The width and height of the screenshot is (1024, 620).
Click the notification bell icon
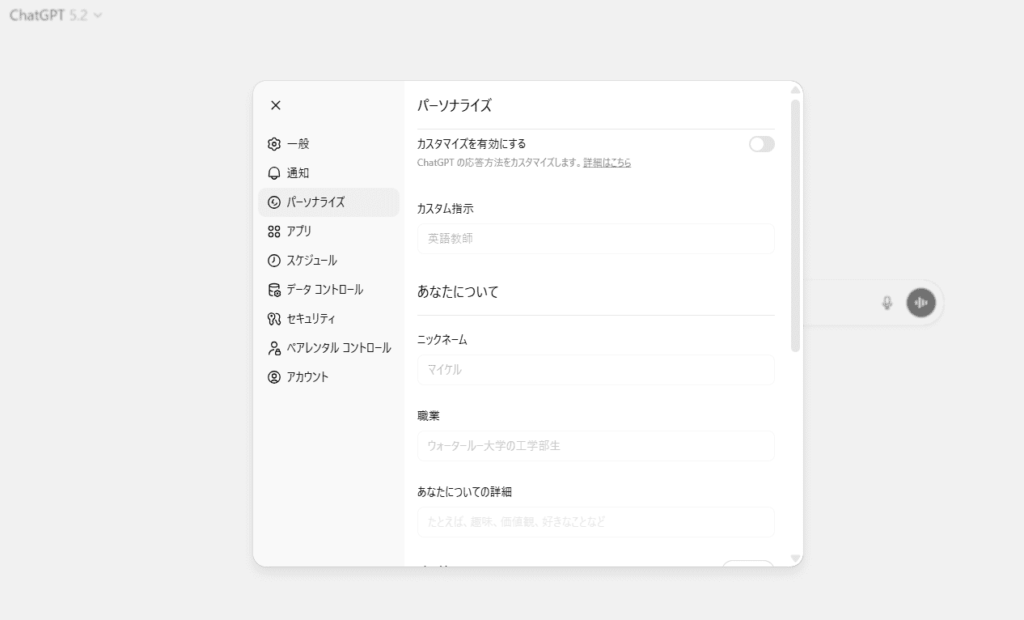tap(274, 173)
